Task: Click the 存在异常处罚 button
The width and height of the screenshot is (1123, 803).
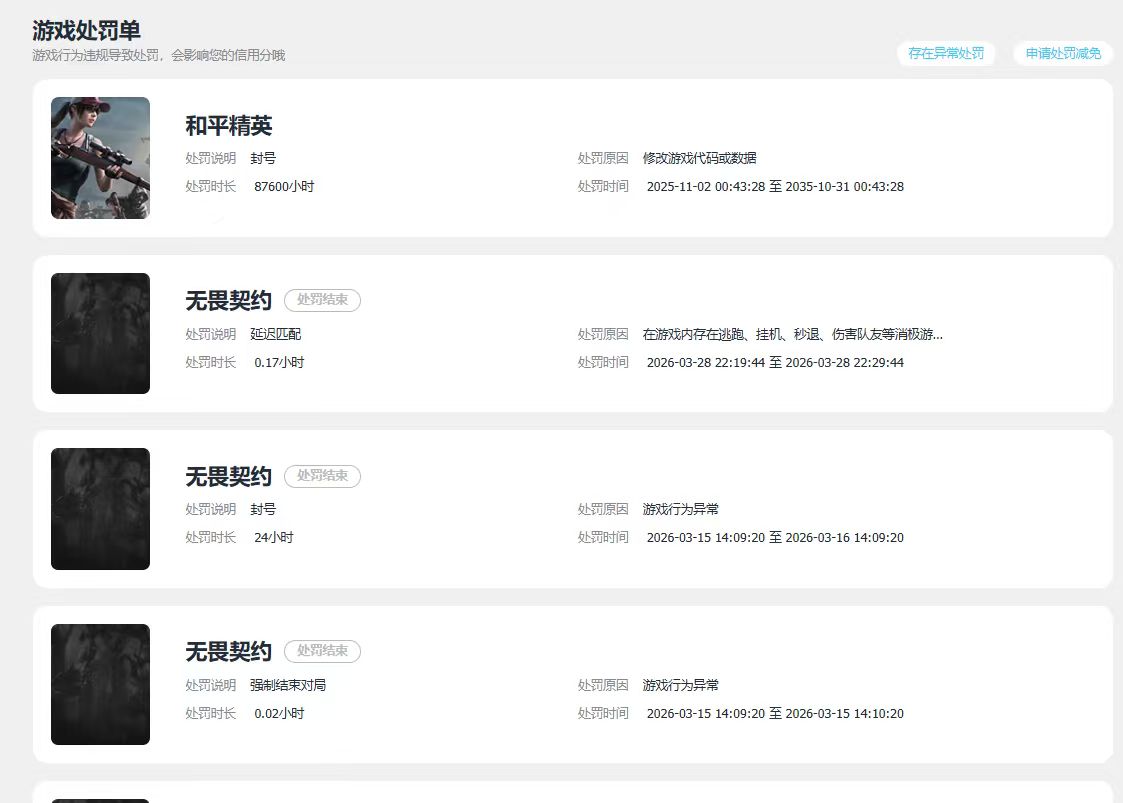Action: point(945,53)
